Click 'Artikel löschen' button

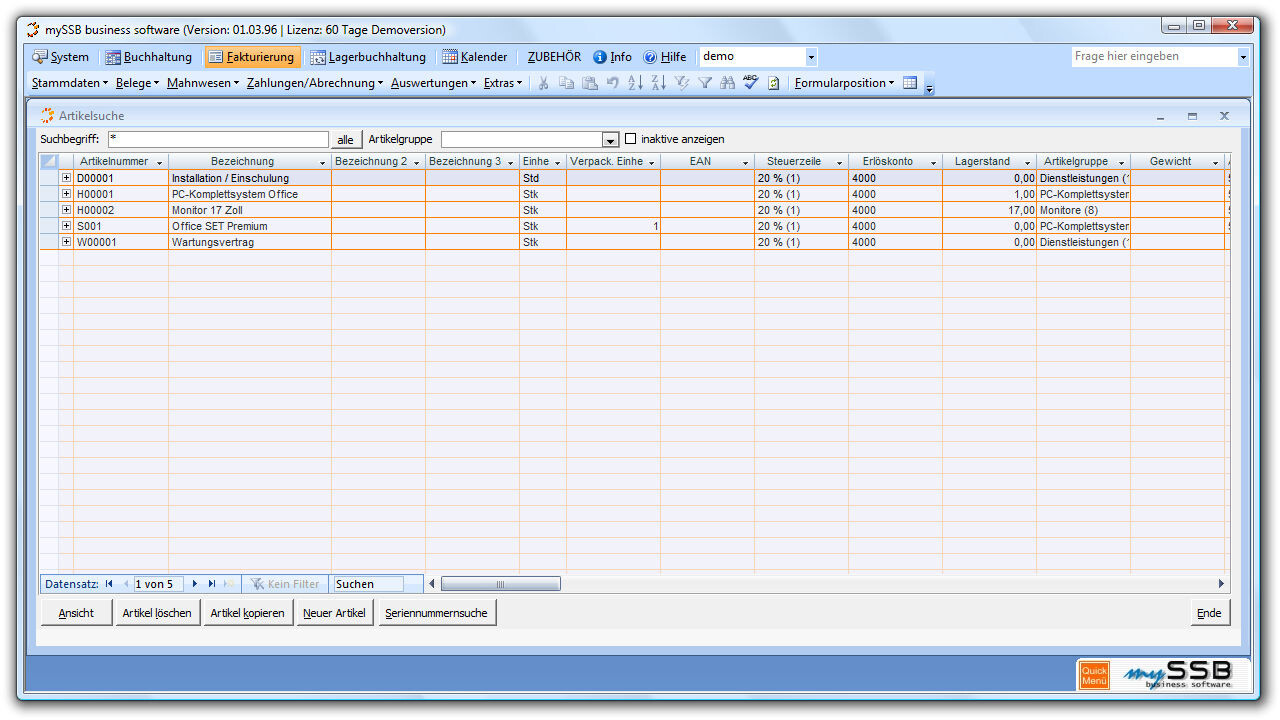pyautogui.click(x=157, y=613)
